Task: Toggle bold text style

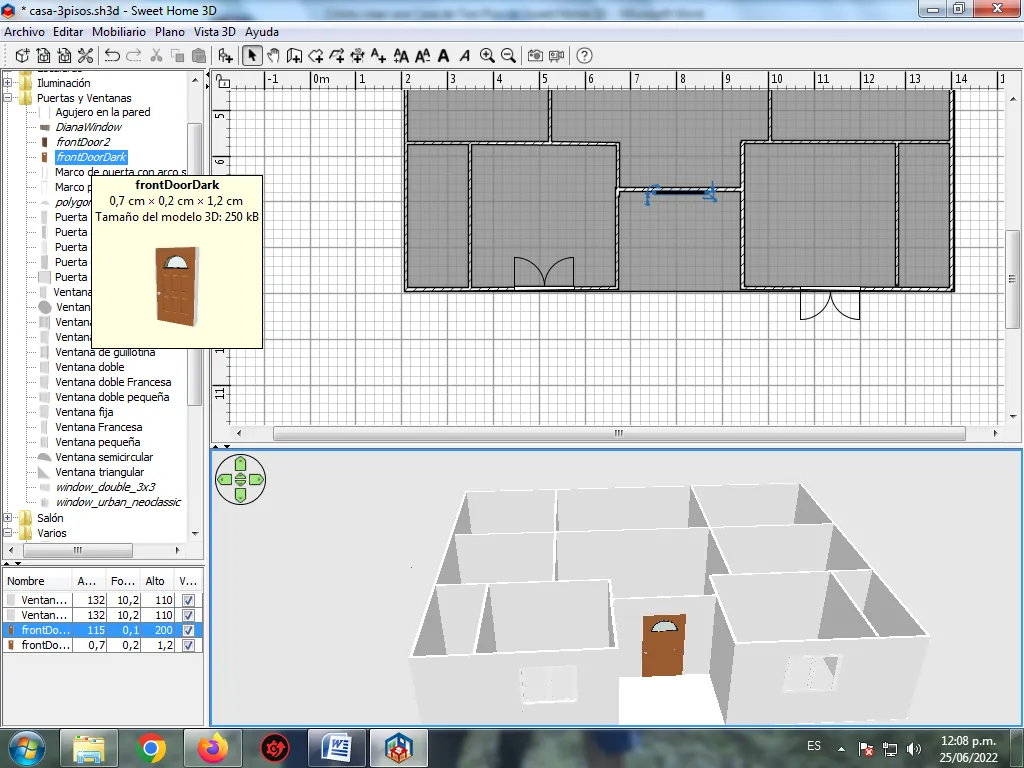Action: point(443,56)
